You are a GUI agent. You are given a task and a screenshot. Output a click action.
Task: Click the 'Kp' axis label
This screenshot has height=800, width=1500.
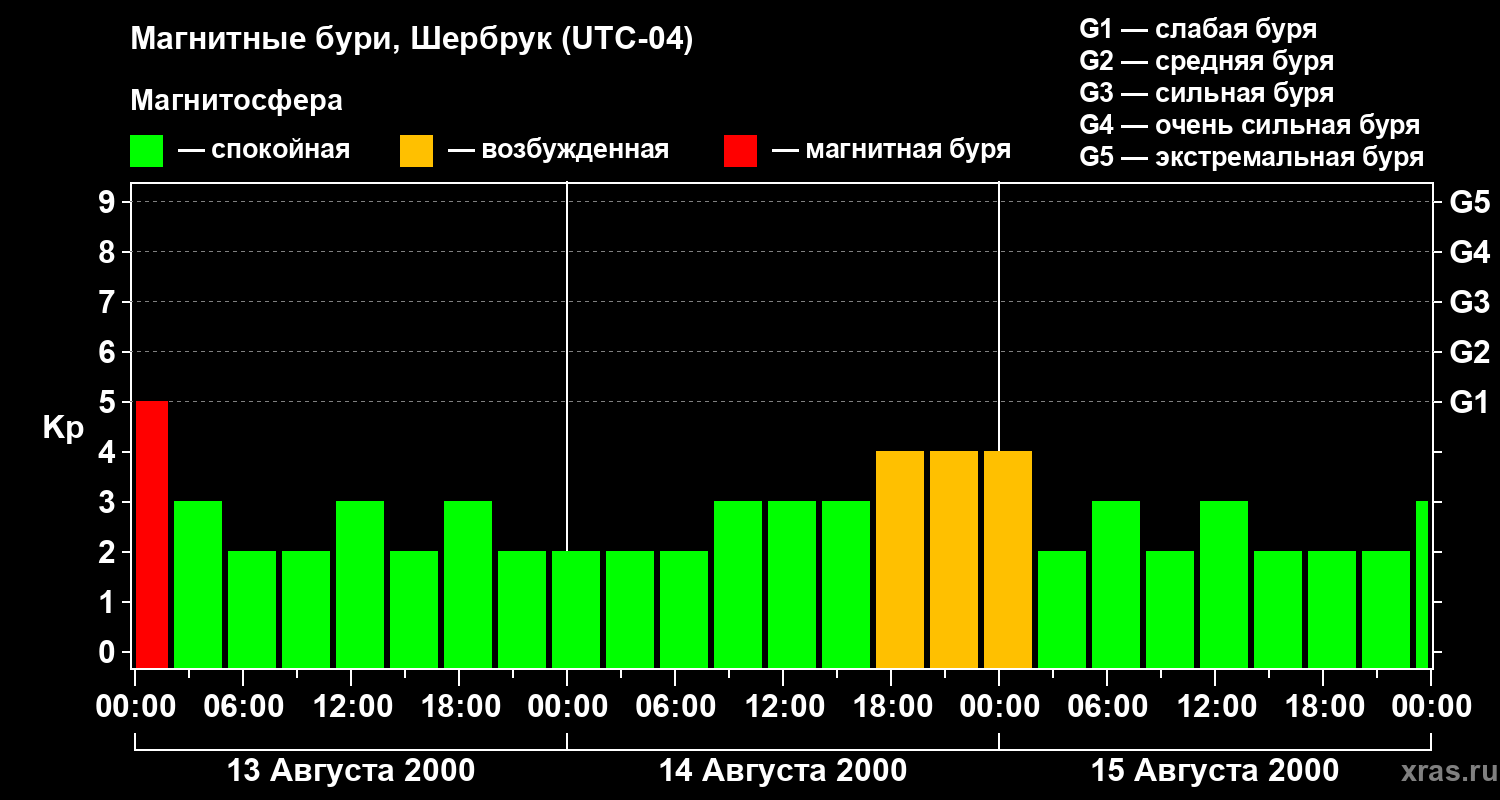[x=63, y=429]
